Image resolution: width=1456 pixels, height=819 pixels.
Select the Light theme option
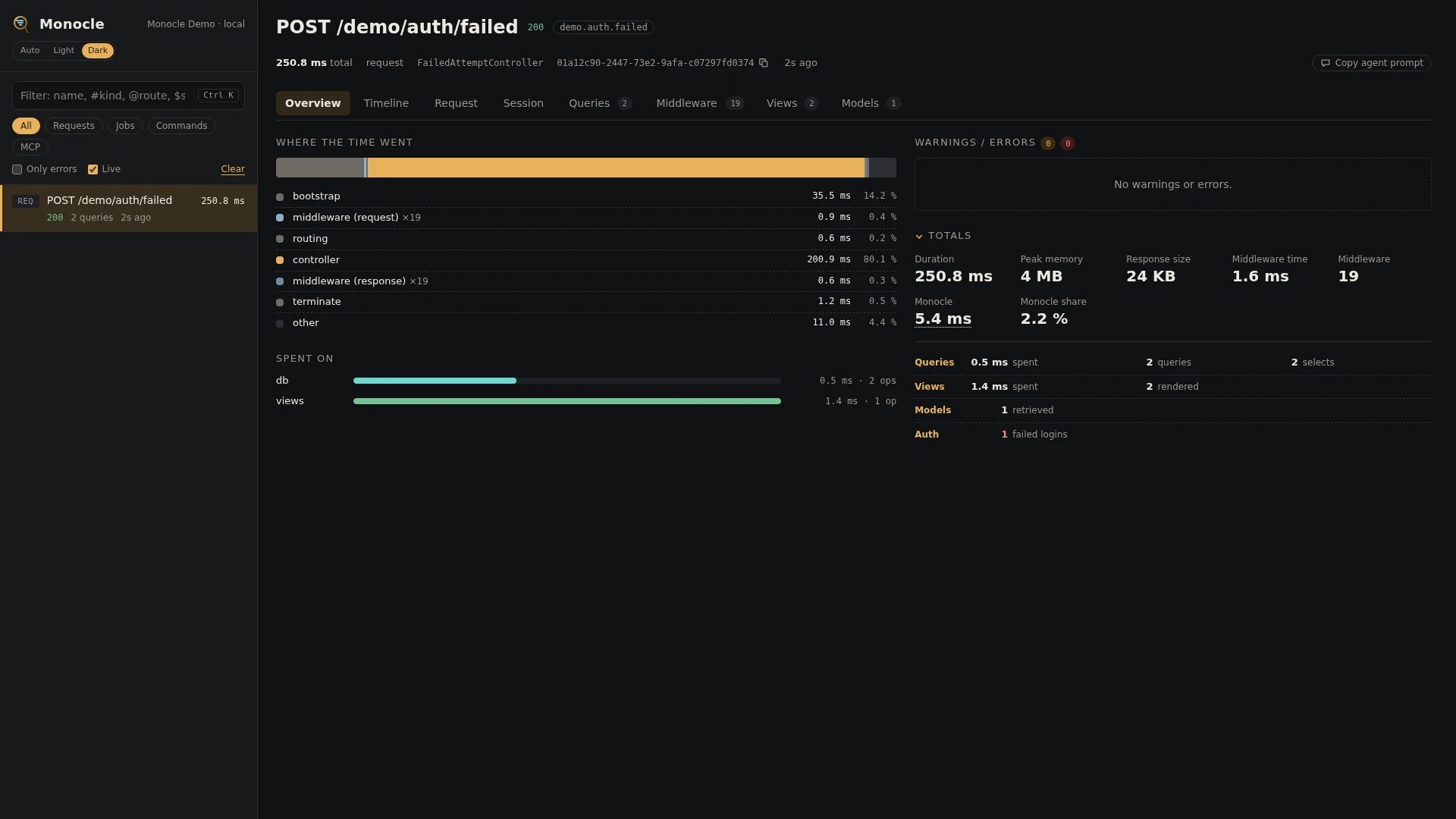point(64,51)
